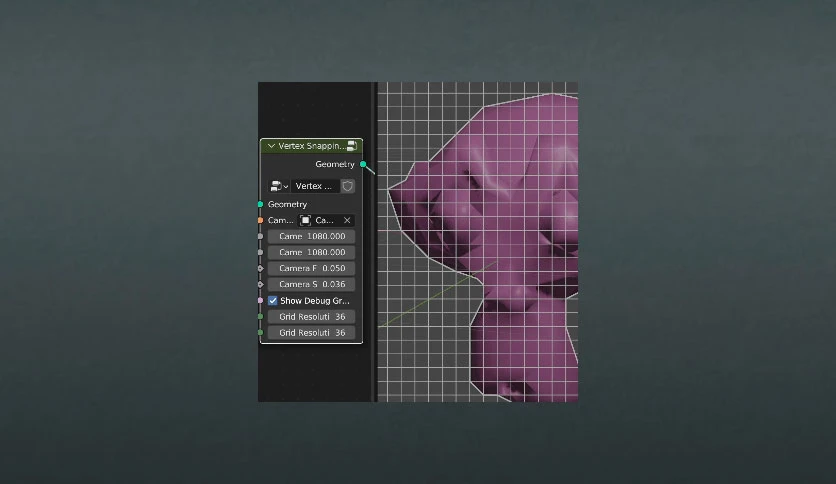836x484 pixels.
Task: Clear the Camera object with X button
Action: click(347, 220)
